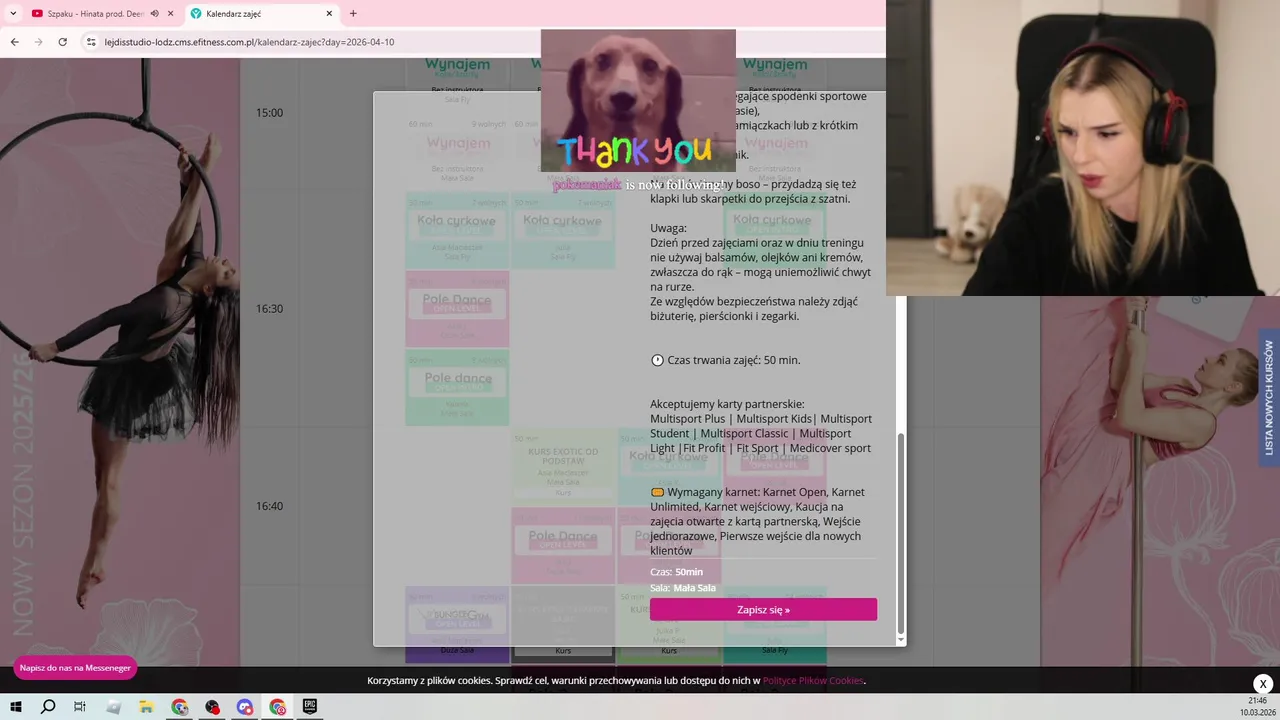1280x720 pixels.
Task: Go forward to the next page
Action: coord(39,42)
